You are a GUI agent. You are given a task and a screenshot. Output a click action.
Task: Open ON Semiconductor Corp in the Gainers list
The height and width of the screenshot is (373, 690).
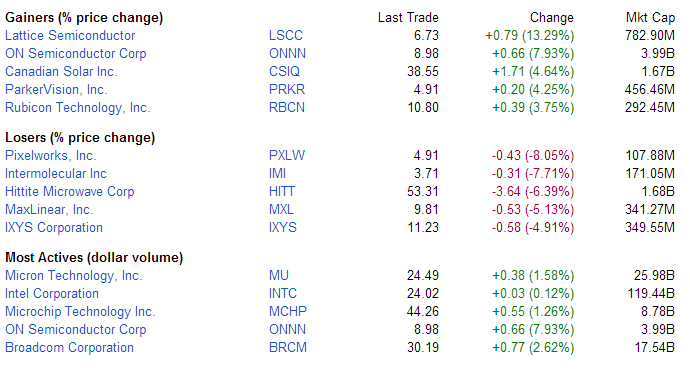click(76, 54)
